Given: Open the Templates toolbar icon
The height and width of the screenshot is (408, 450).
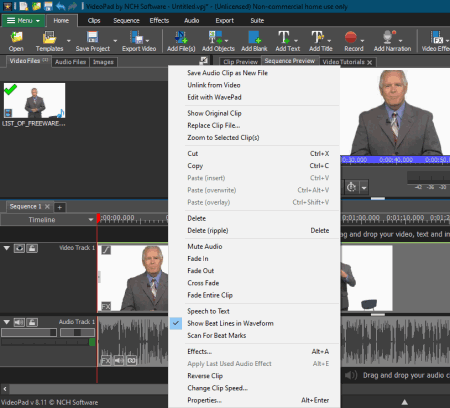Looking at the screenshot, I should (49, 37).
